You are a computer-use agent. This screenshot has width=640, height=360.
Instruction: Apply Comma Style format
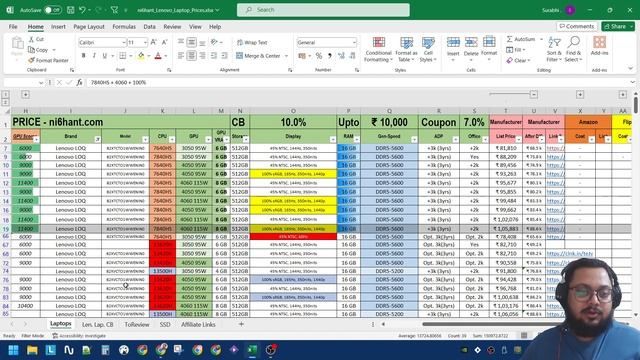click(330, 56)
